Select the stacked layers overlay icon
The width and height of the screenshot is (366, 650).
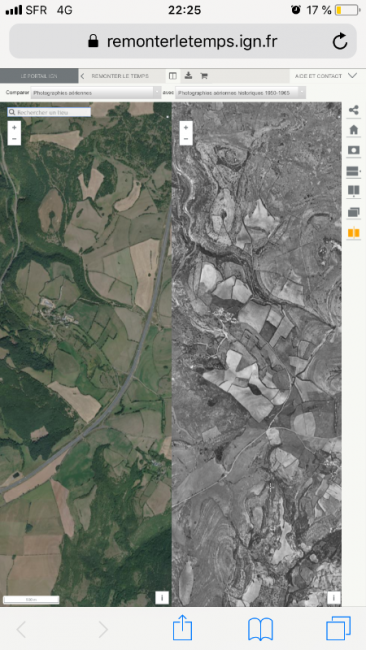[x=353, y=212]
